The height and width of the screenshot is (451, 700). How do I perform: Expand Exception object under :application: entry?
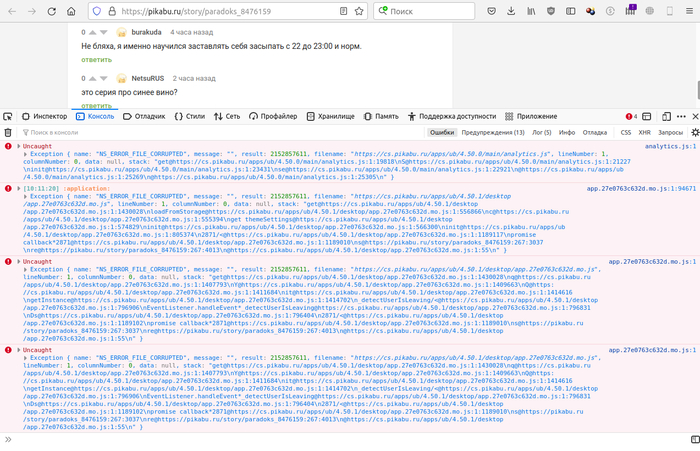(26, 196)
